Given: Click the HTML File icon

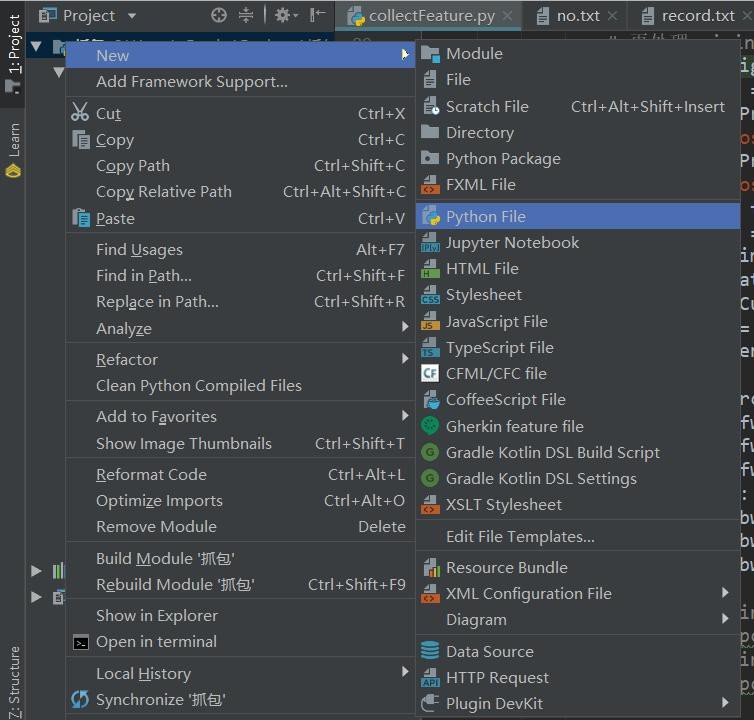Looking at the screenshot, I should click(430, 269).
